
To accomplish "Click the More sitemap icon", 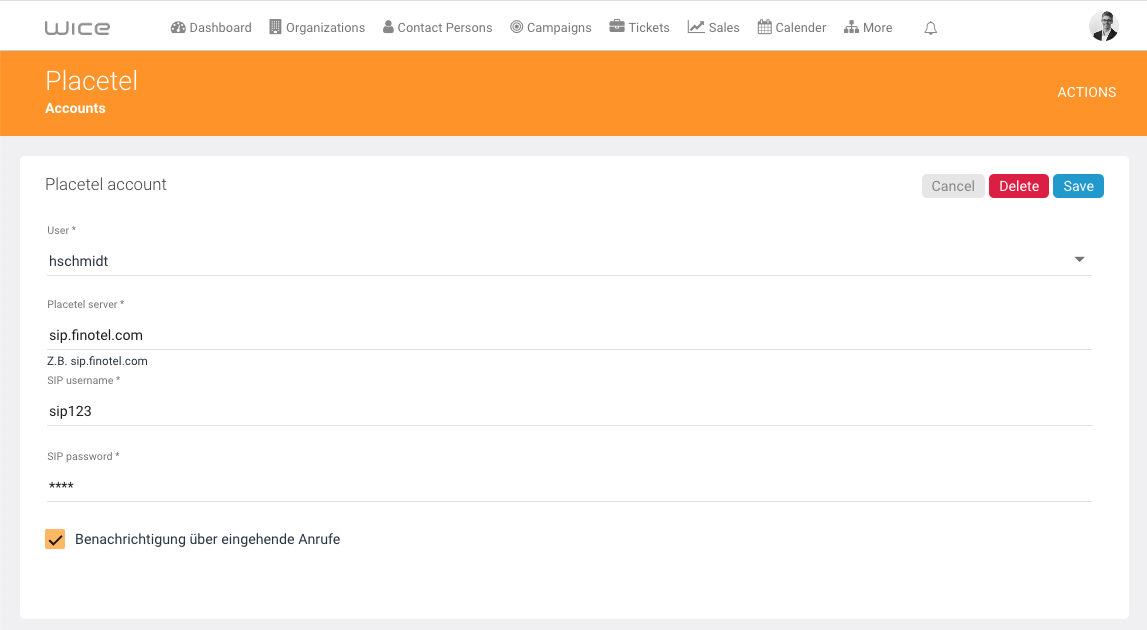I will point(851,27).
